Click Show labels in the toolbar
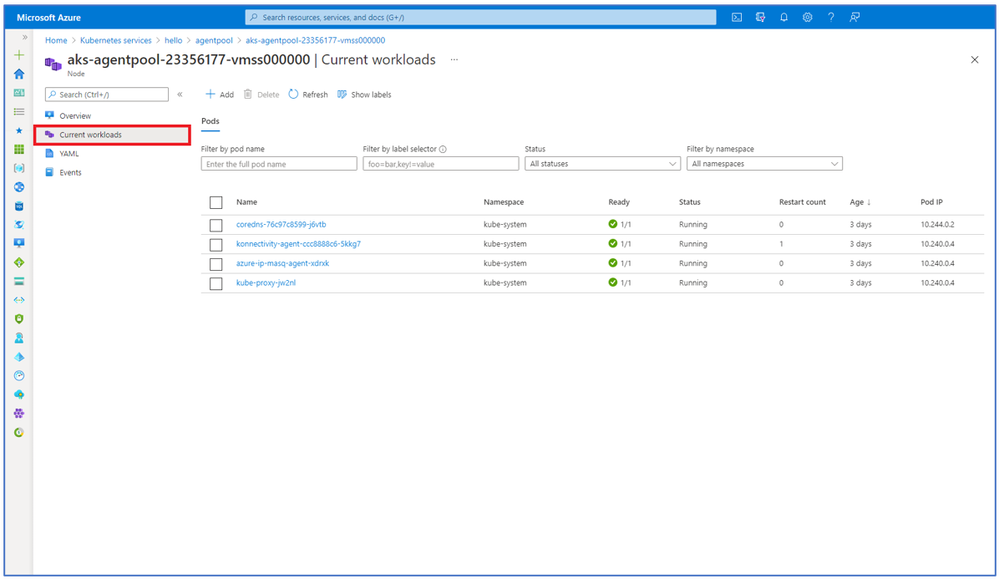999x580 pixels. 364,94
